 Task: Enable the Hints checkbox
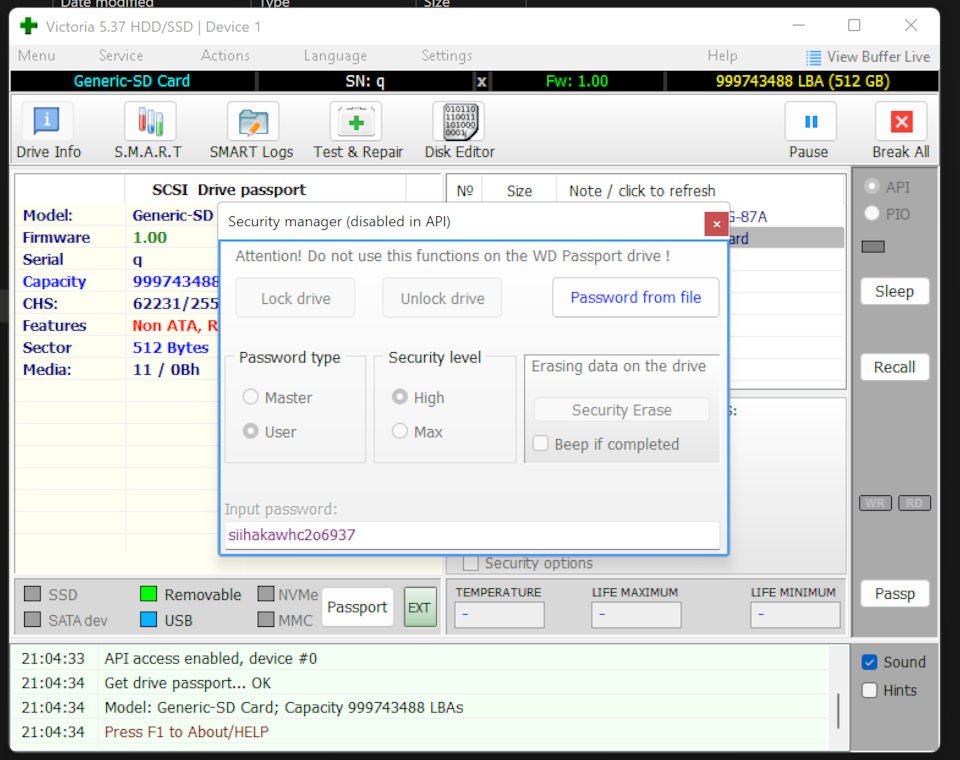coord(869,690)
